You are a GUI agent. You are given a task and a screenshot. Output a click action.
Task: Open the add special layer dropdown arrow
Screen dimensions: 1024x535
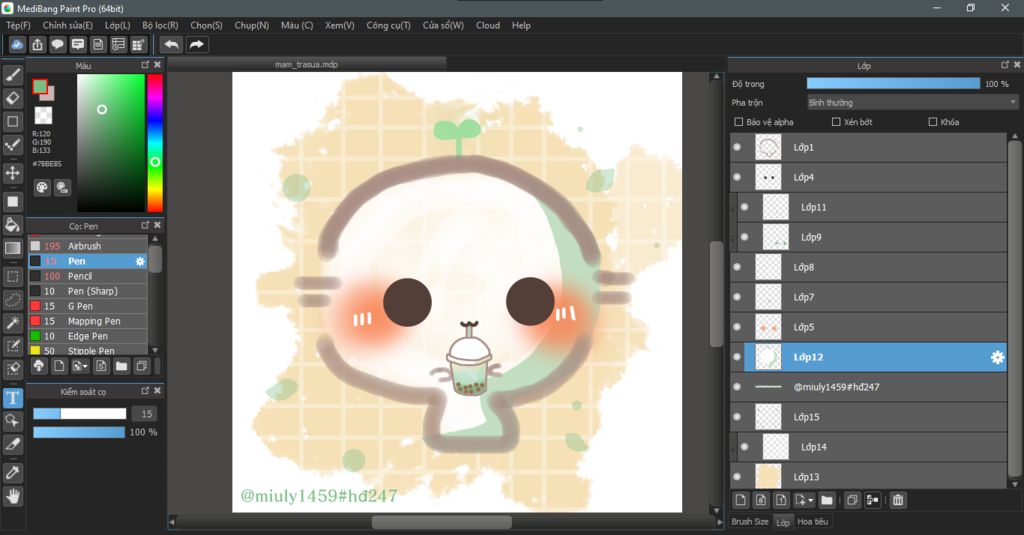(x=810, y=500)
